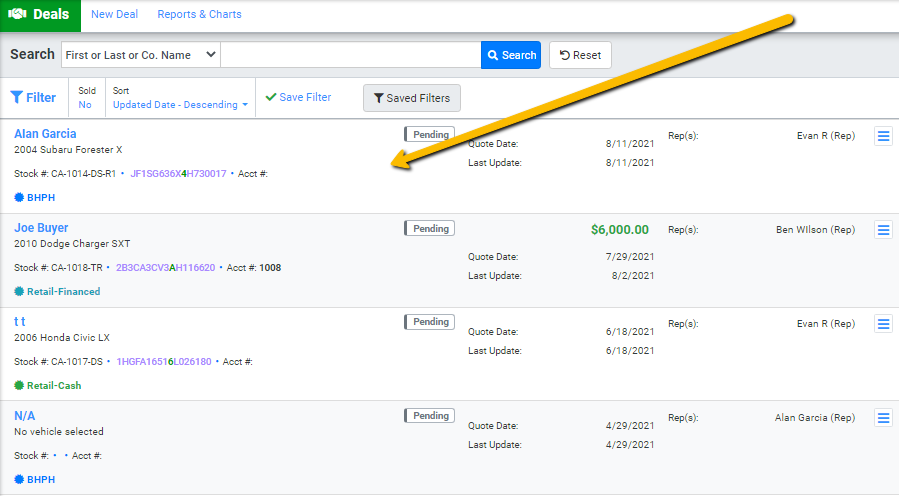The width and height of the screenshot is (899, 496).
Task: Click inside the search text field
Action: 350,55
